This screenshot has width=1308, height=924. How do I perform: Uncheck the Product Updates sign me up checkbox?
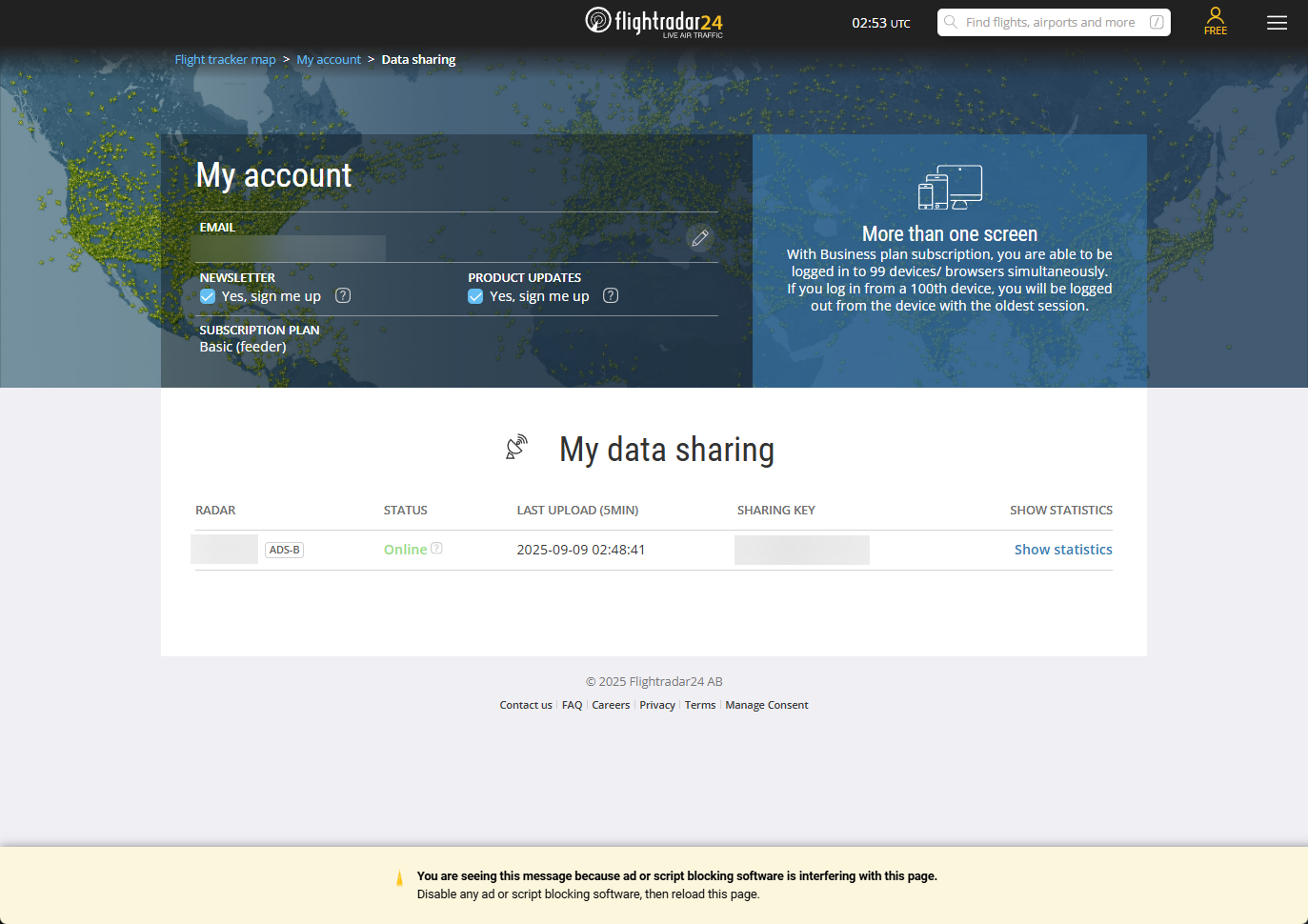pyautogui.click(x=475, y=297)
